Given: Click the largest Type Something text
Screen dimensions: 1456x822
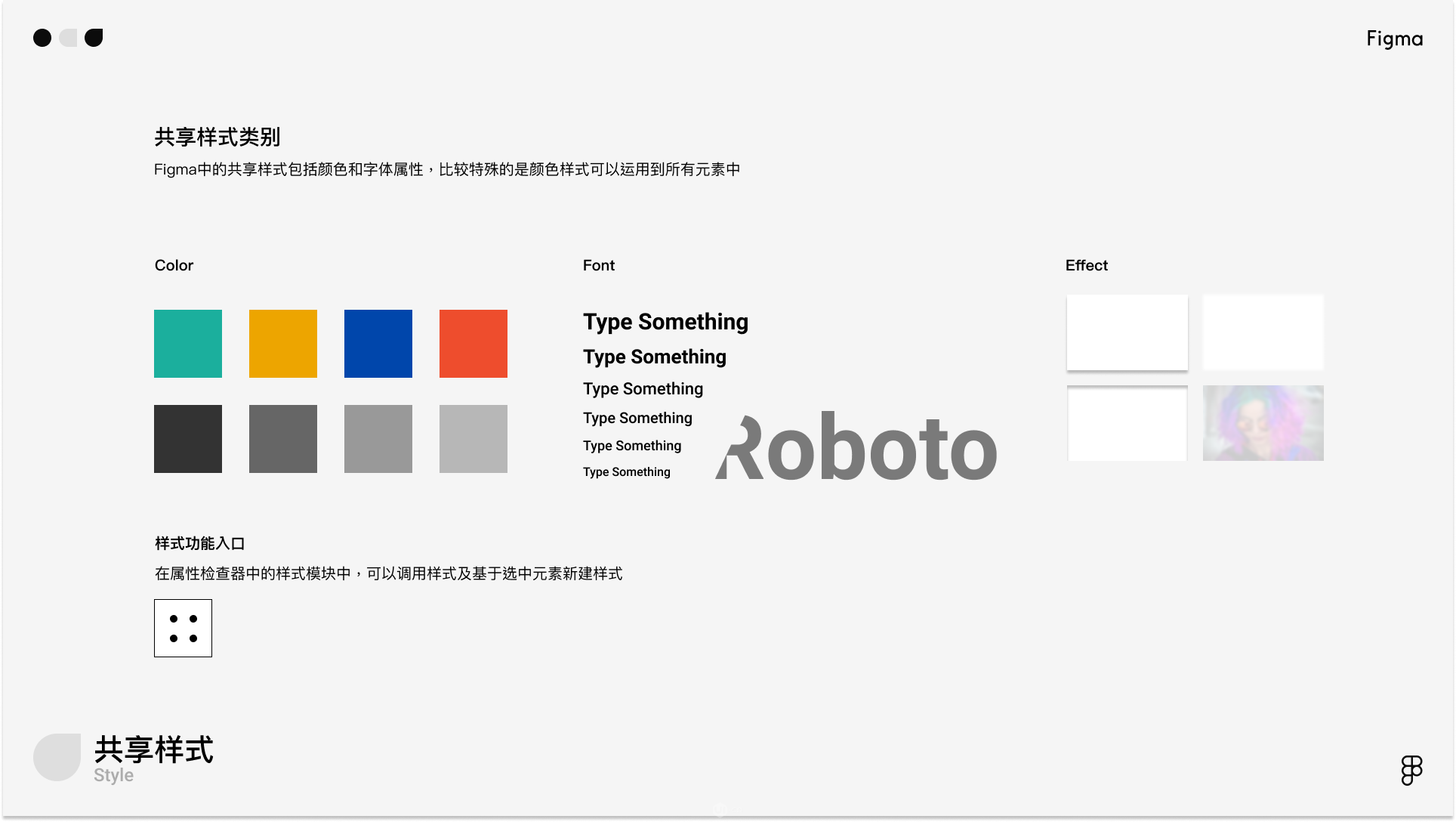Looking at the screenshot, I should 665,322.
